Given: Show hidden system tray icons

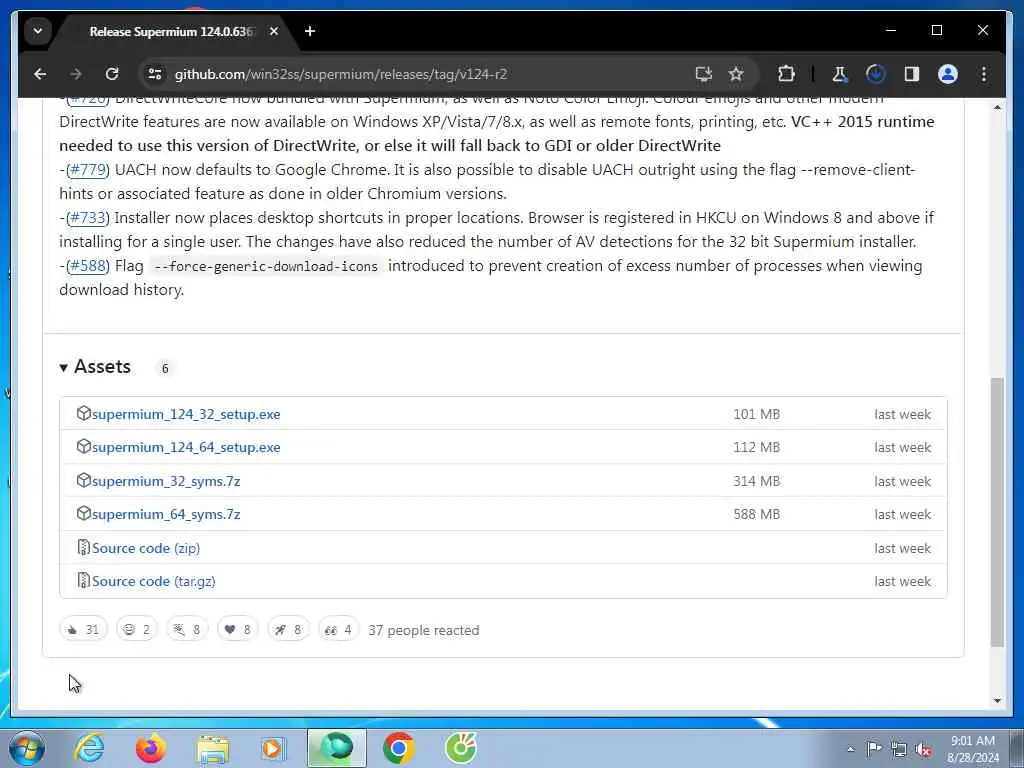Looking at the screenshot, I should click(850, 749).
